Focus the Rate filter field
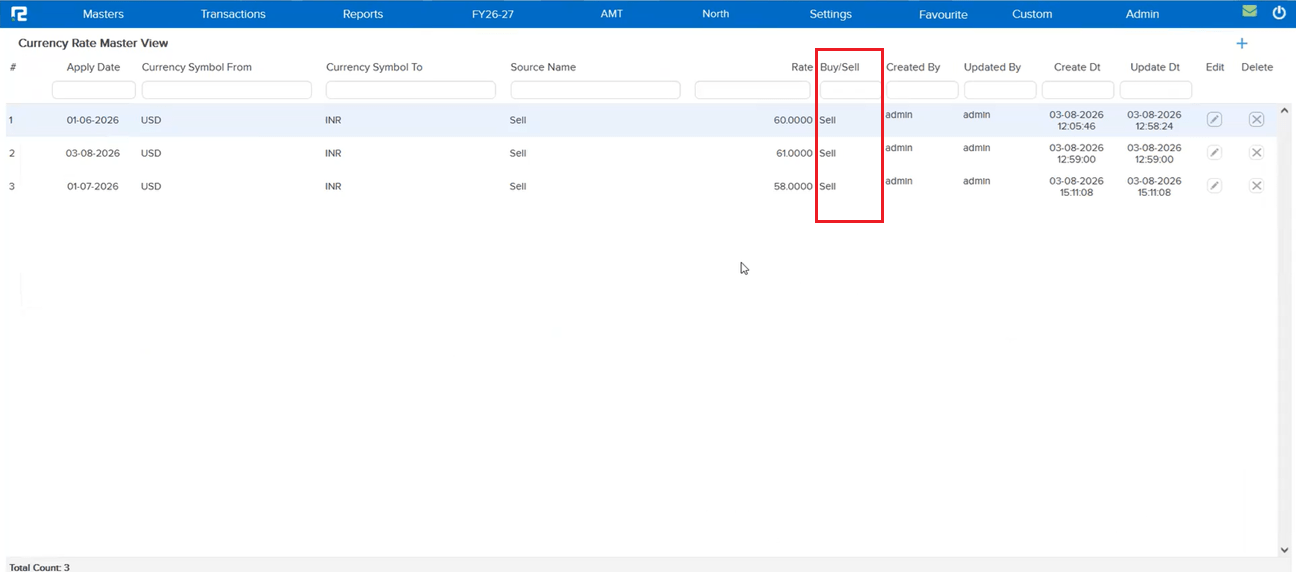This screenshot has width=1296, height=572. (753, 90)
